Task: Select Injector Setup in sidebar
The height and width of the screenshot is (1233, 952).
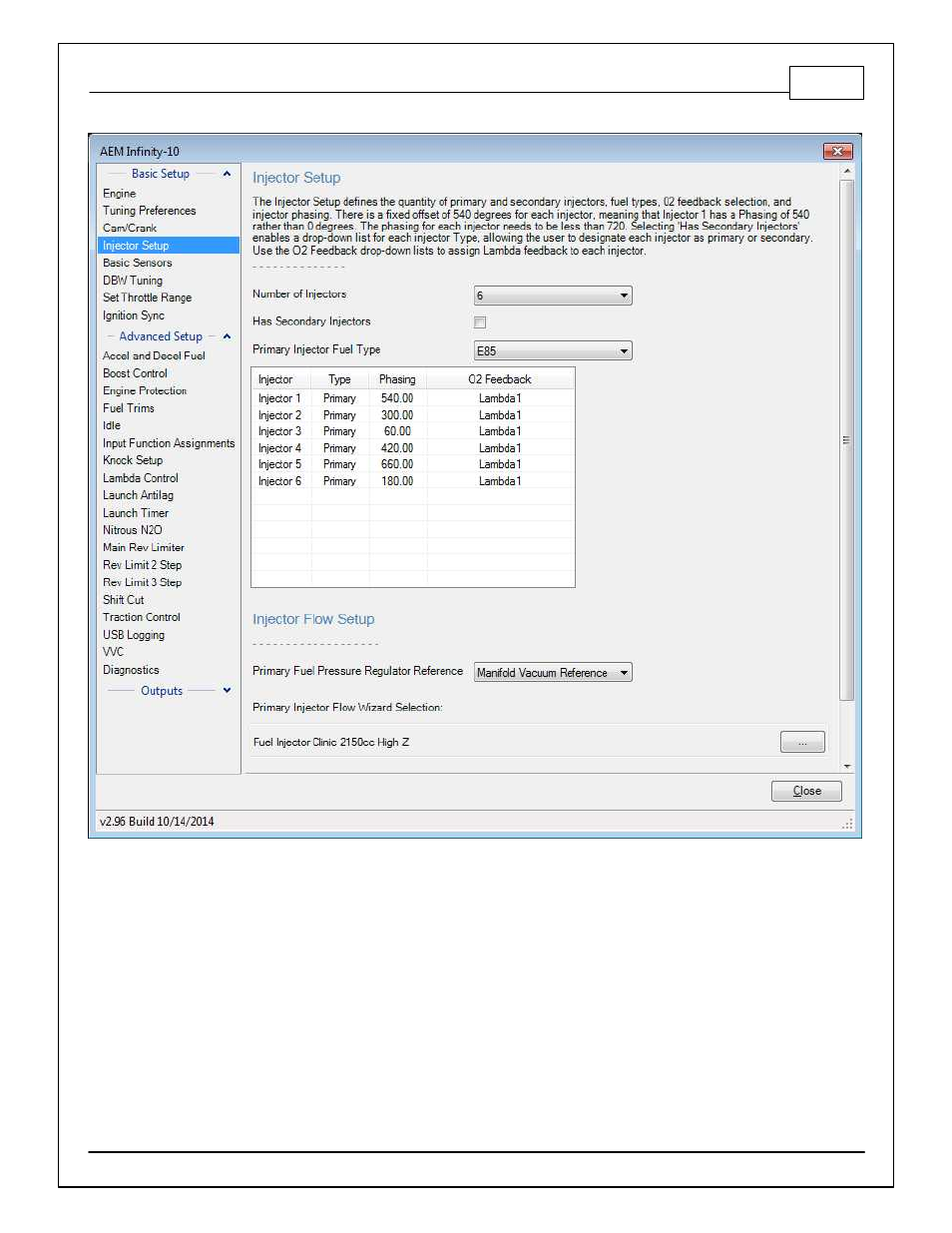Action: click(168, 246)
